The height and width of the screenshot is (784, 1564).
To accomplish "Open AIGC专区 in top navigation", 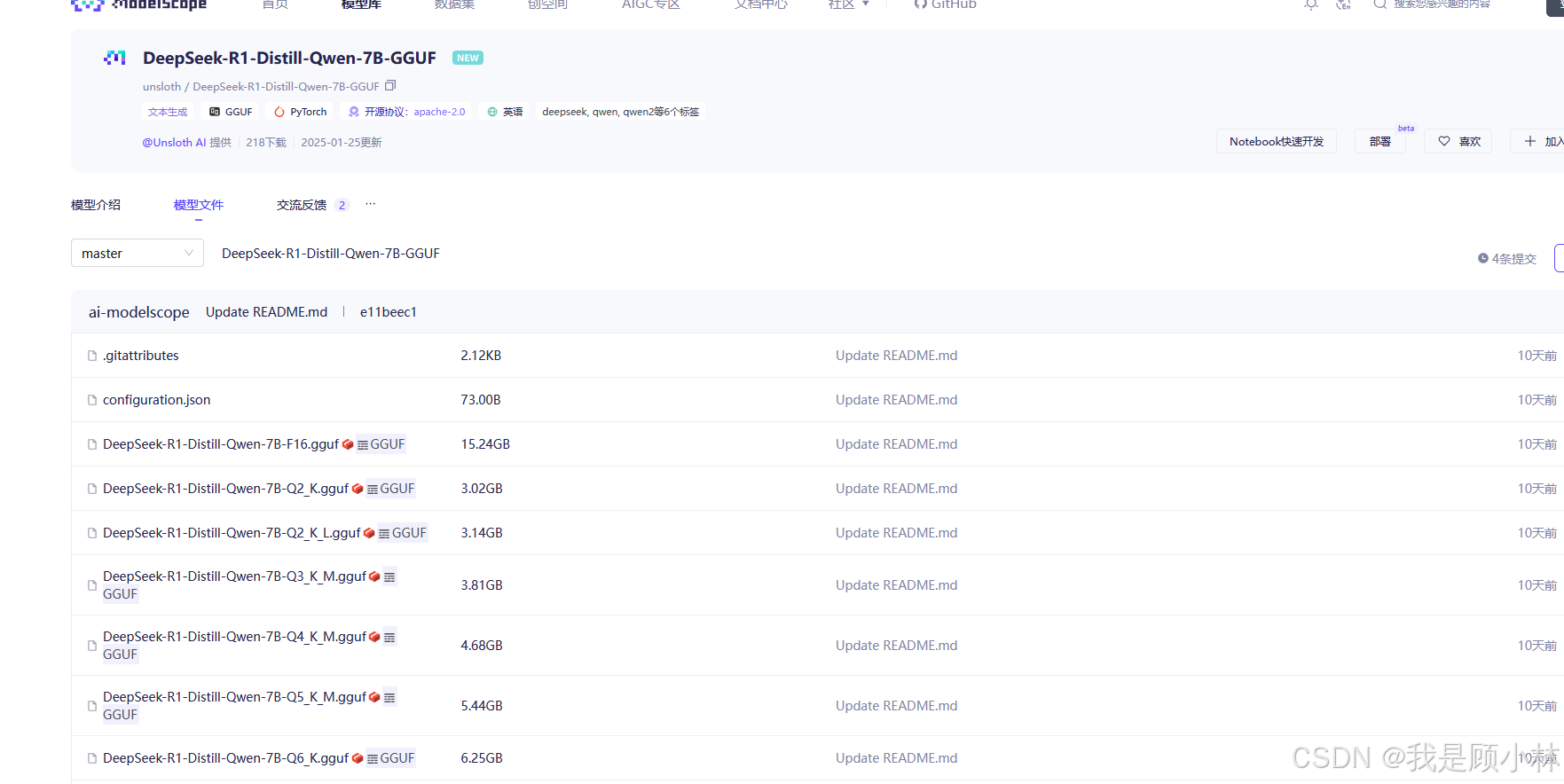I will point(651,4).
